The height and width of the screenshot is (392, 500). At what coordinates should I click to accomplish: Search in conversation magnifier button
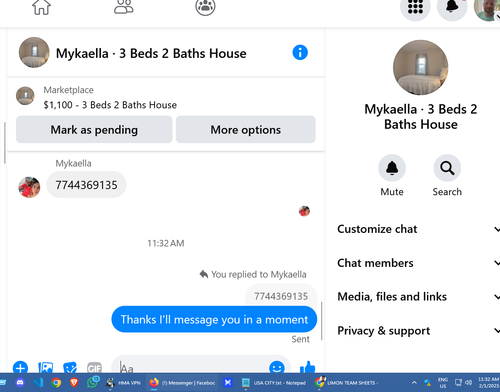pyautogui.click(x=447, y=168)
